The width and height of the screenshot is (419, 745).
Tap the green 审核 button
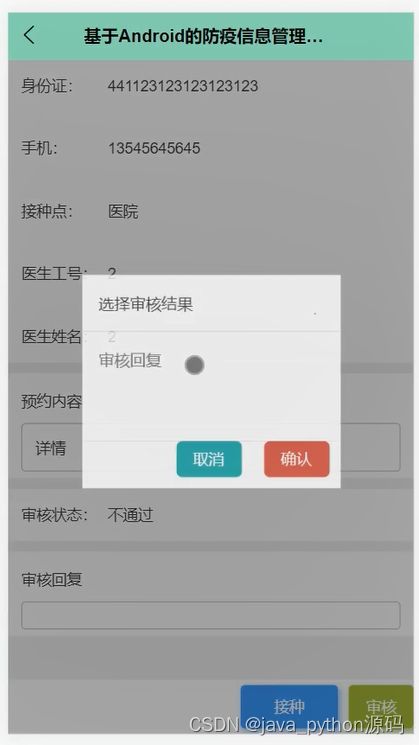381,707
